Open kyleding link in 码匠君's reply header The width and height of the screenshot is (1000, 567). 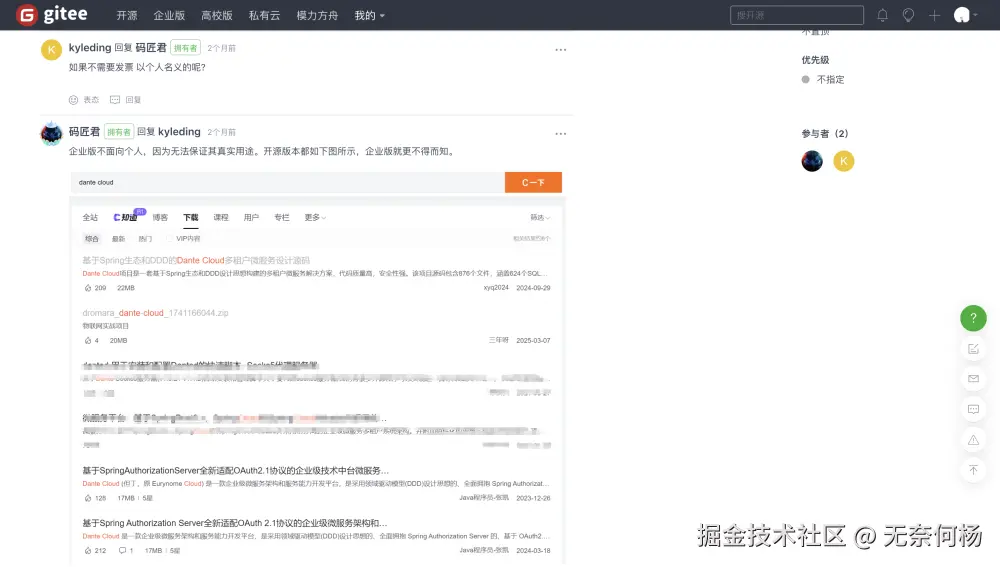pos(179,132)
